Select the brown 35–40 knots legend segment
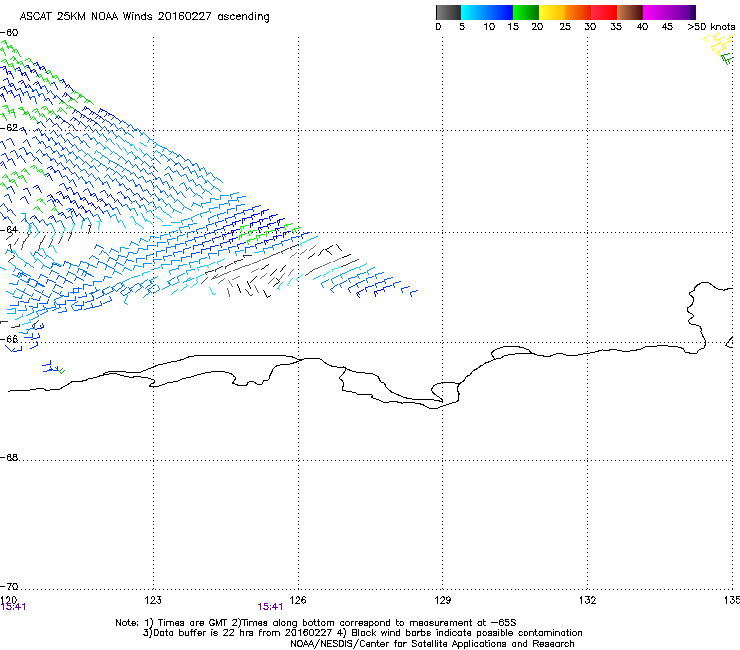 click(630, 12)
